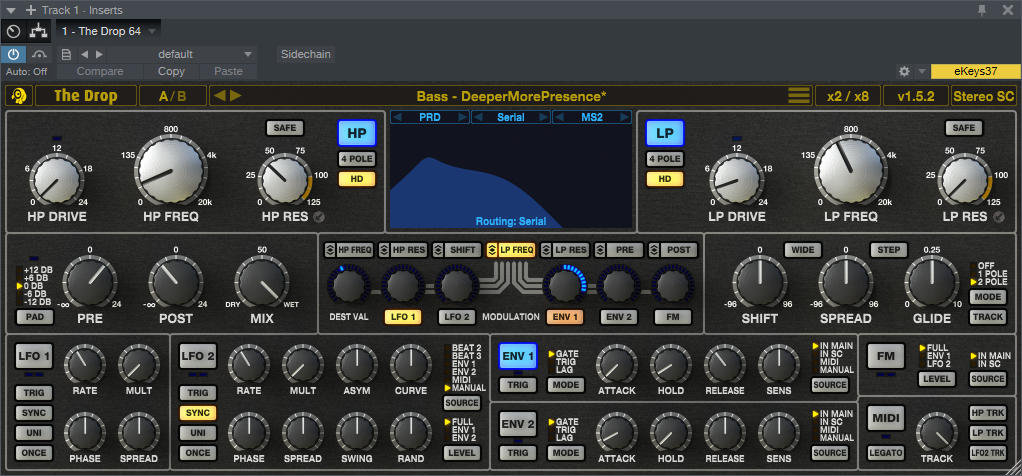
Task: Click the Copy preset button
Action: point(171,71)
